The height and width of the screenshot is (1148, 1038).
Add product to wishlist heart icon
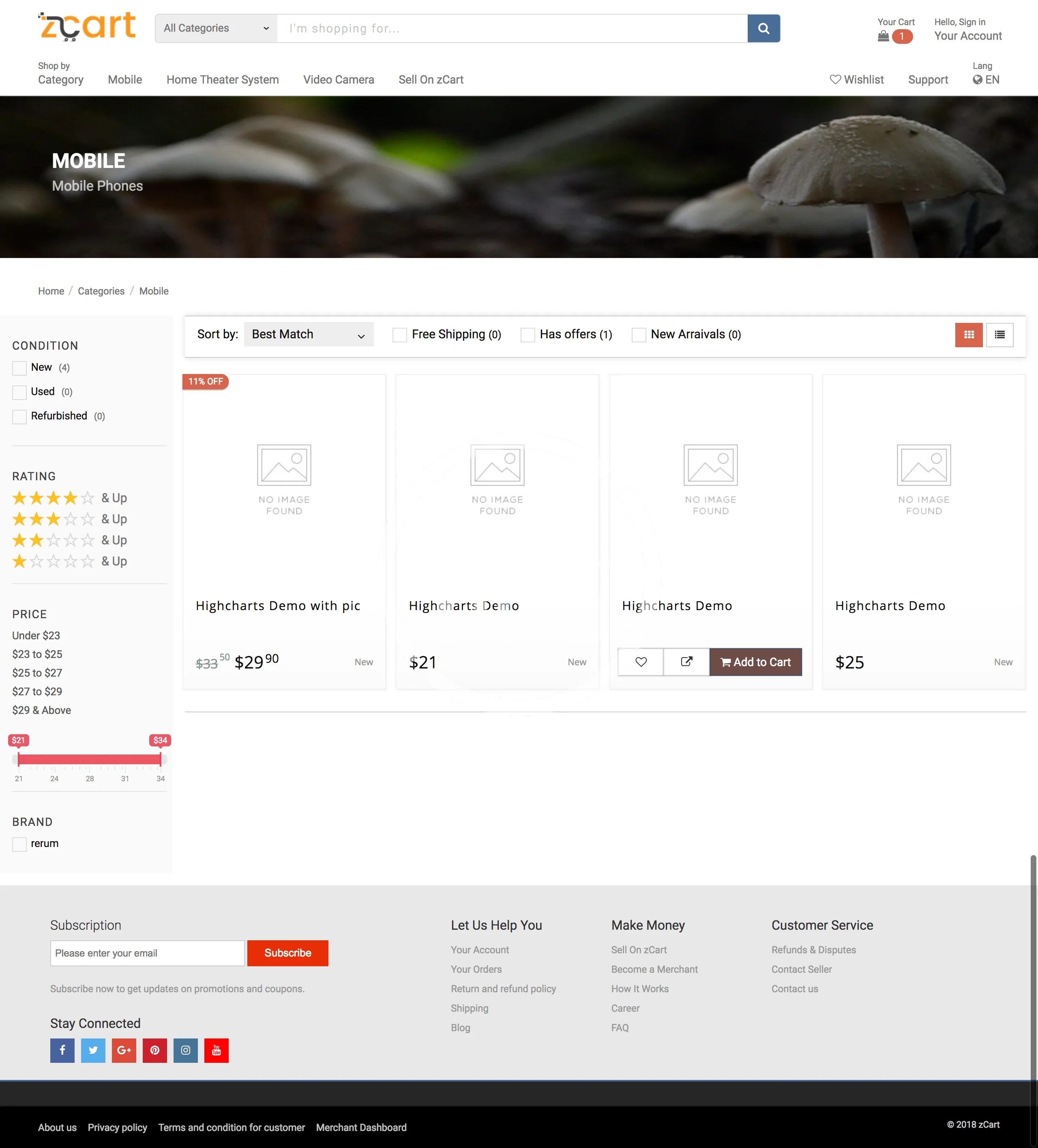point(641,662)
